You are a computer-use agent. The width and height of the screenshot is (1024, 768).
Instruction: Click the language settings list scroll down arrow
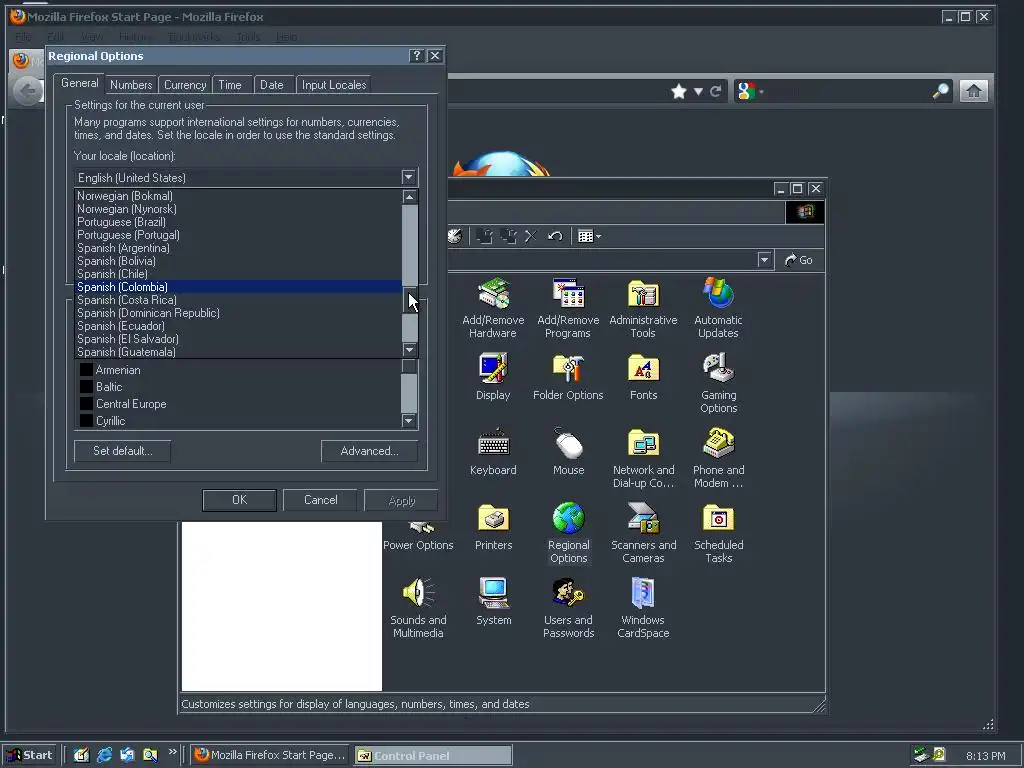pyautogui.click(x=409, y=421)
